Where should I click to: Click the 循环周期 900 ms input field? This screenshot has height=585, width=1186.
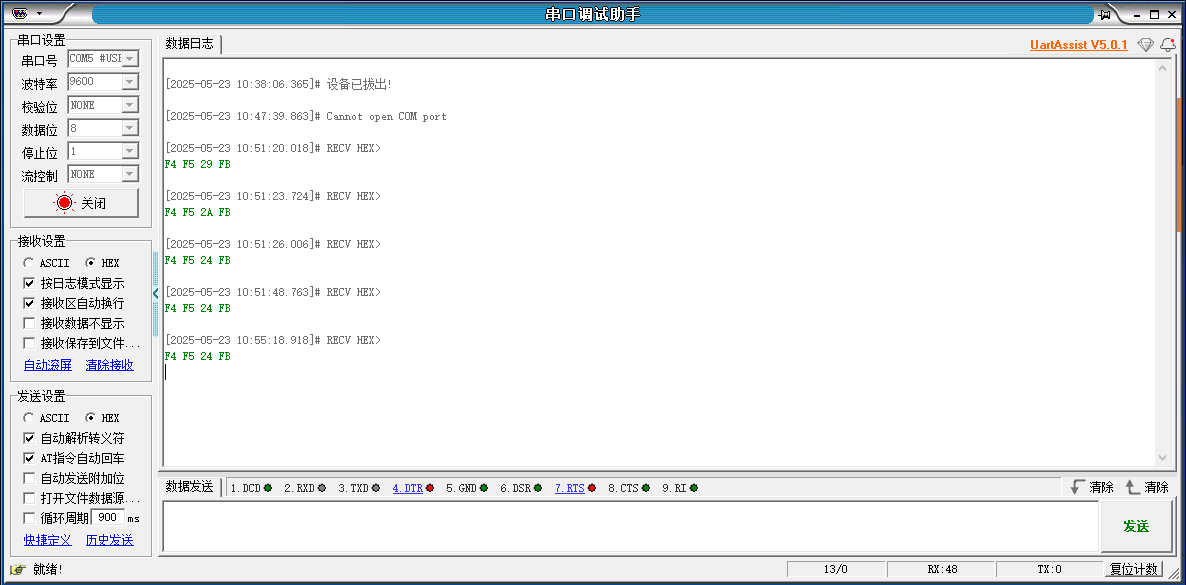[x=108, y=517]
